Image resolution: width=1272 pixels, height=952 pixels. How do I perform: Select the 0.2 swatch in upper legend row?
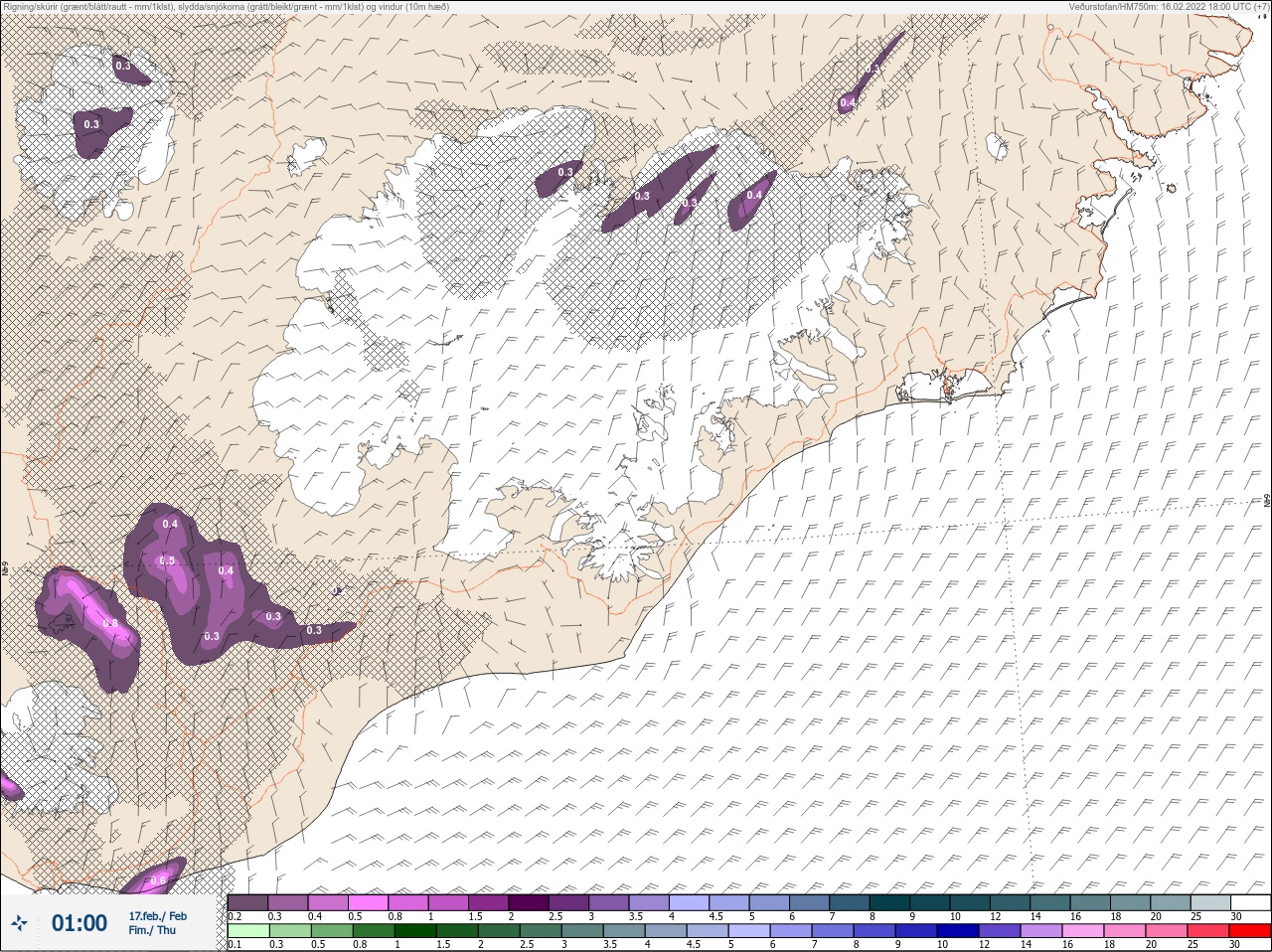[x=247, y=901]
